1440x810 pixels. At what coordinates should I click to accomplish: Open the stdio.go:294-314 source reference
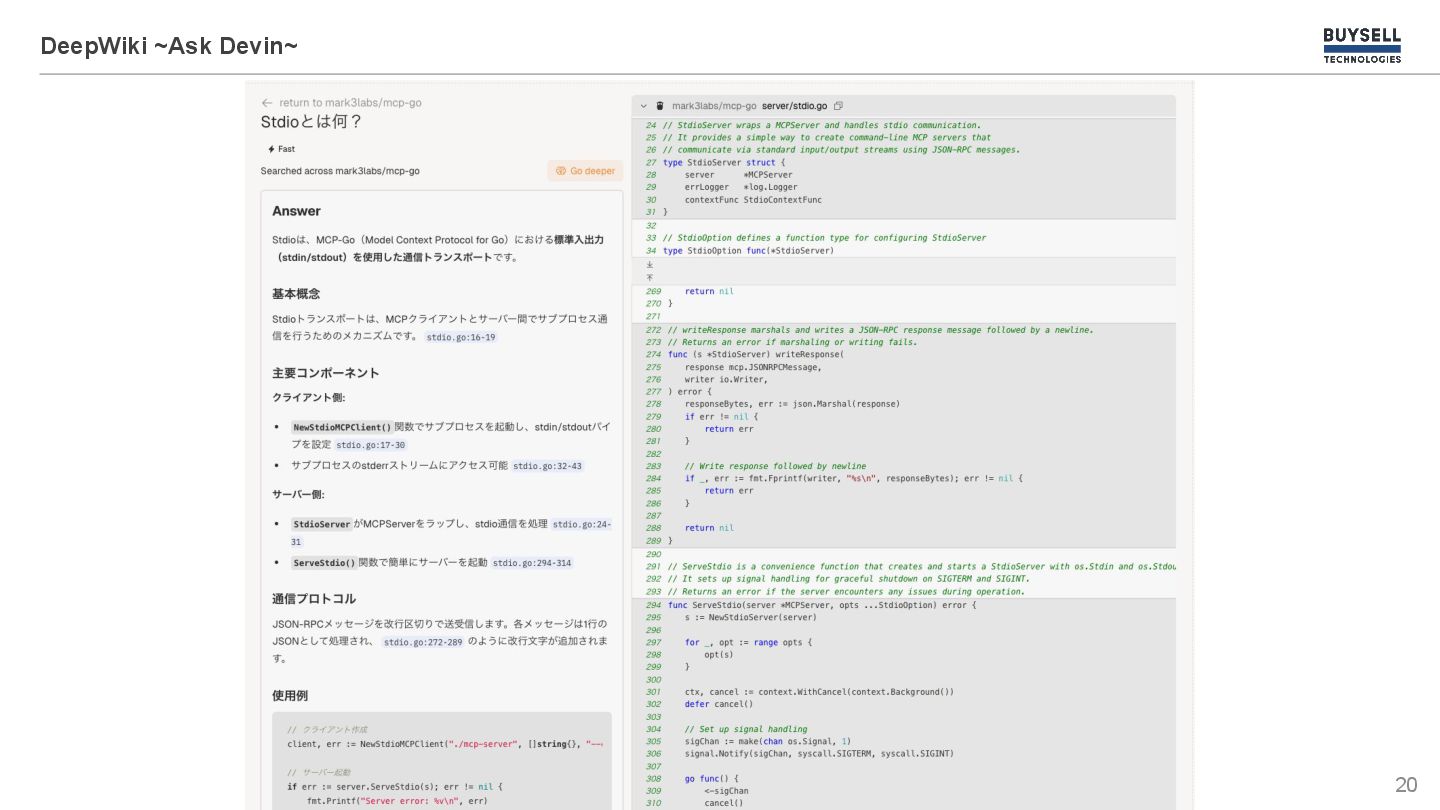pyautogui.click(x=532, y=563)
